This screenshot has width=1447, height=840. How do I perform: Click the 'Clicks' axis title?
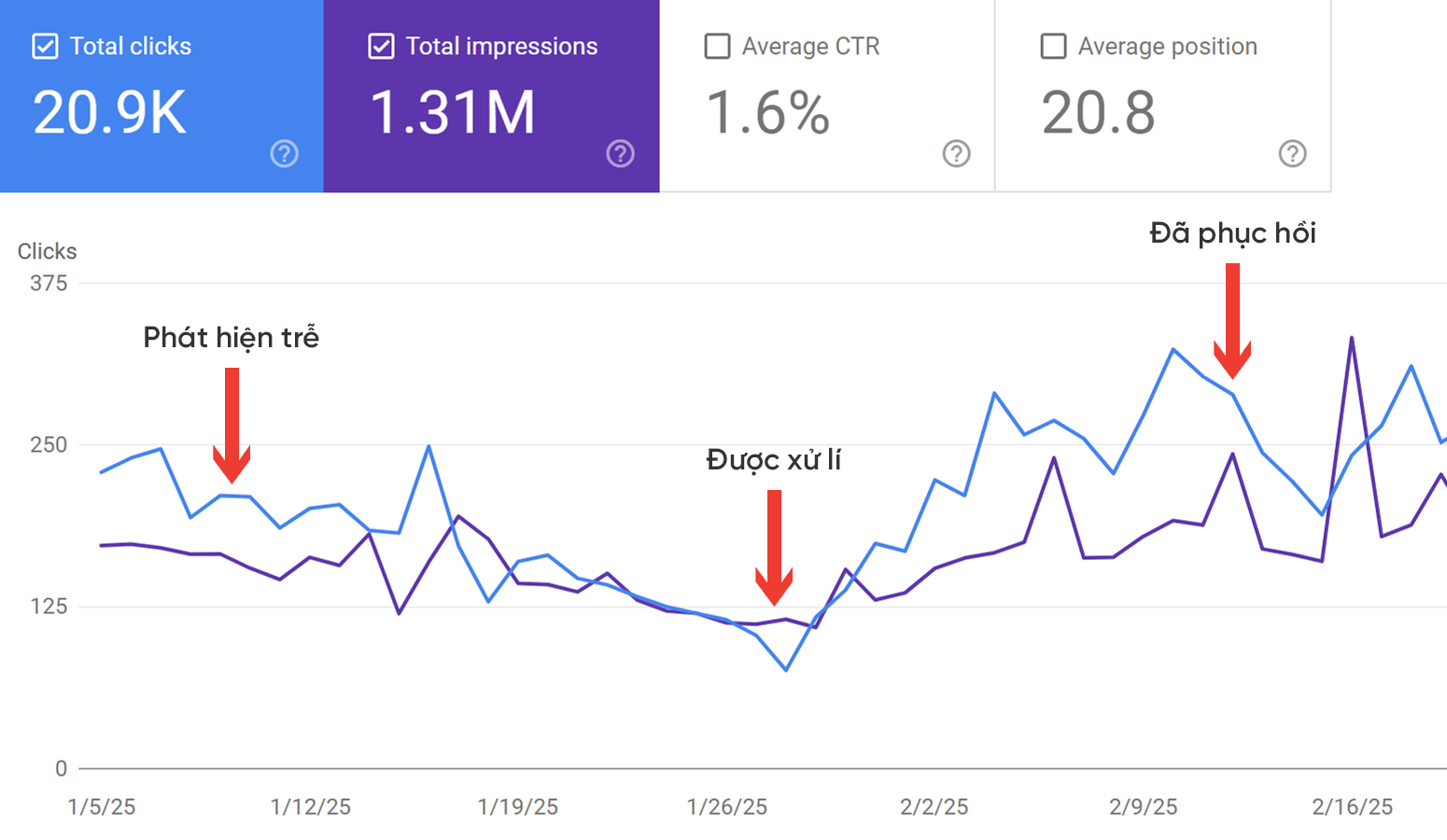pos(47,251)
